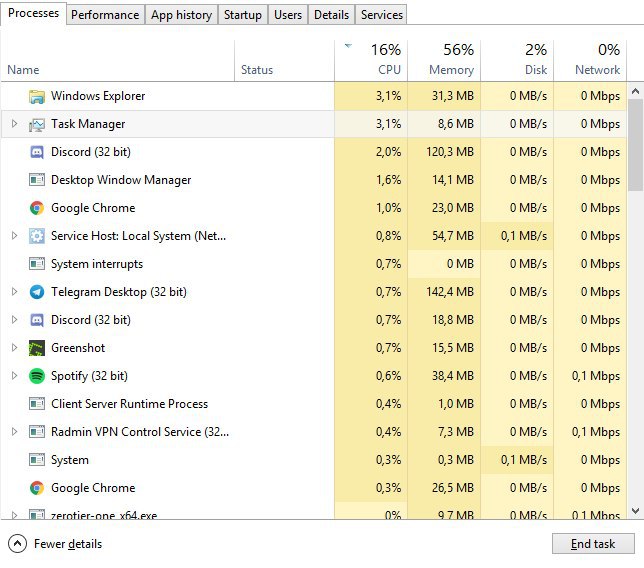Expand the Radmin VPN Control Service group
Image resolution: width=644 pixels, height=568 pixels.
(14, 432)
